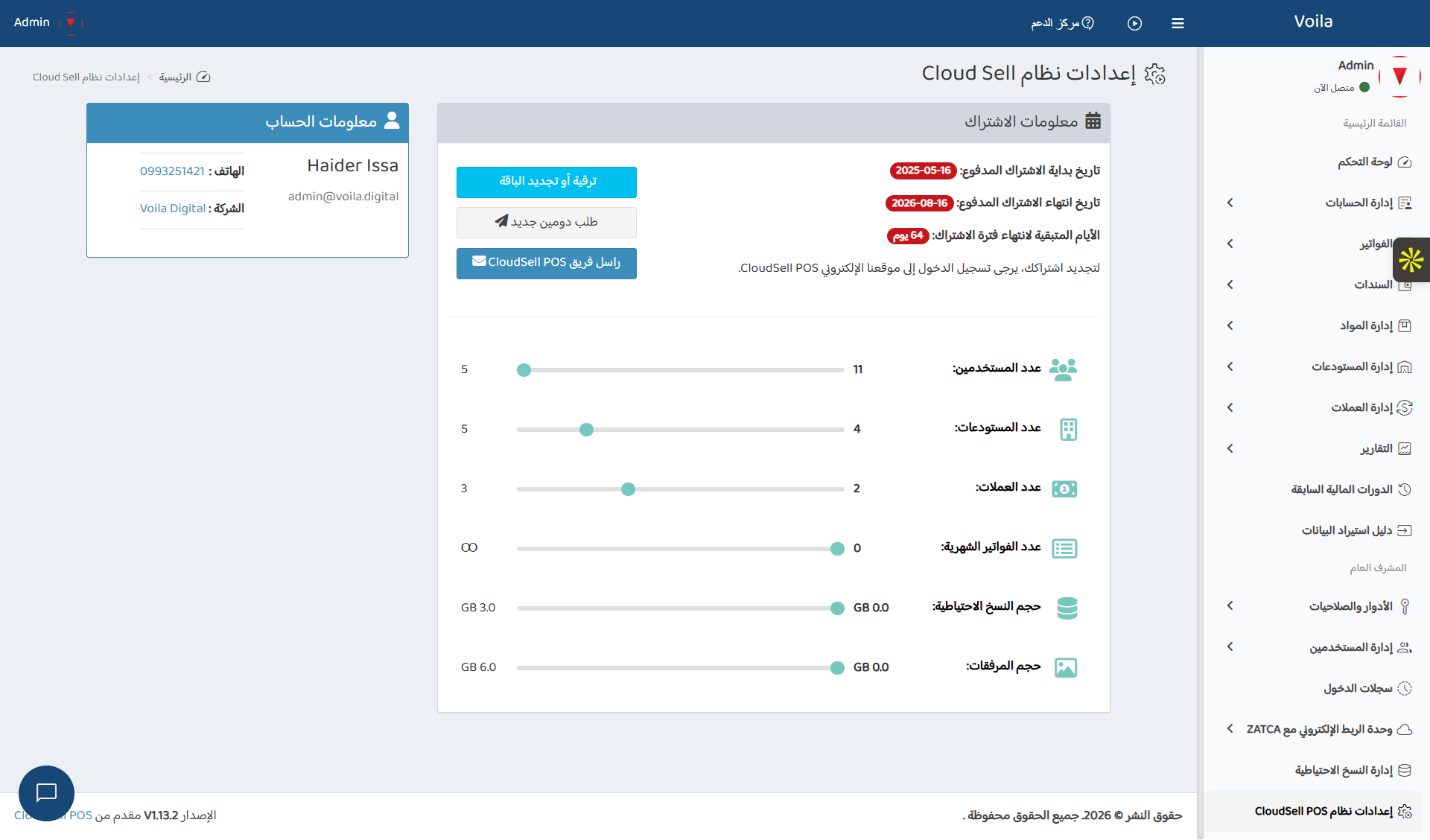
Task: Click the yellow asterisk floating widget
Action: coord(1411,260)
